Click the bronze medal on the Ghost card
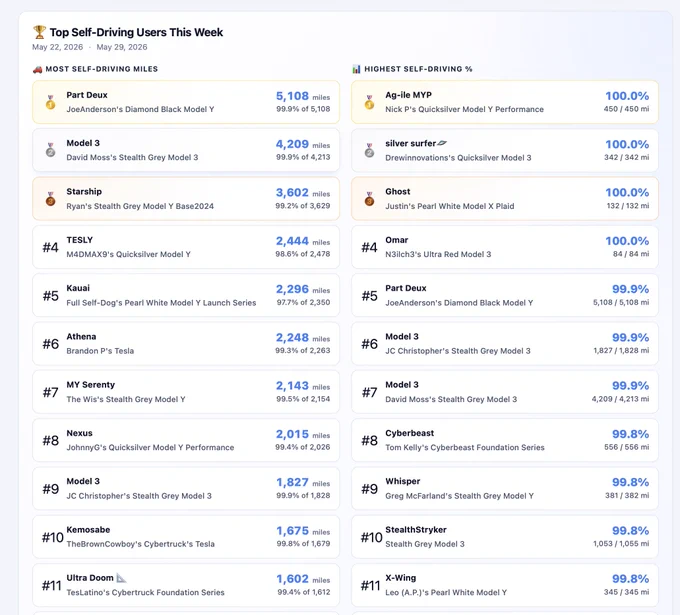Screen dimensions: 680x615 click(369, 199)
